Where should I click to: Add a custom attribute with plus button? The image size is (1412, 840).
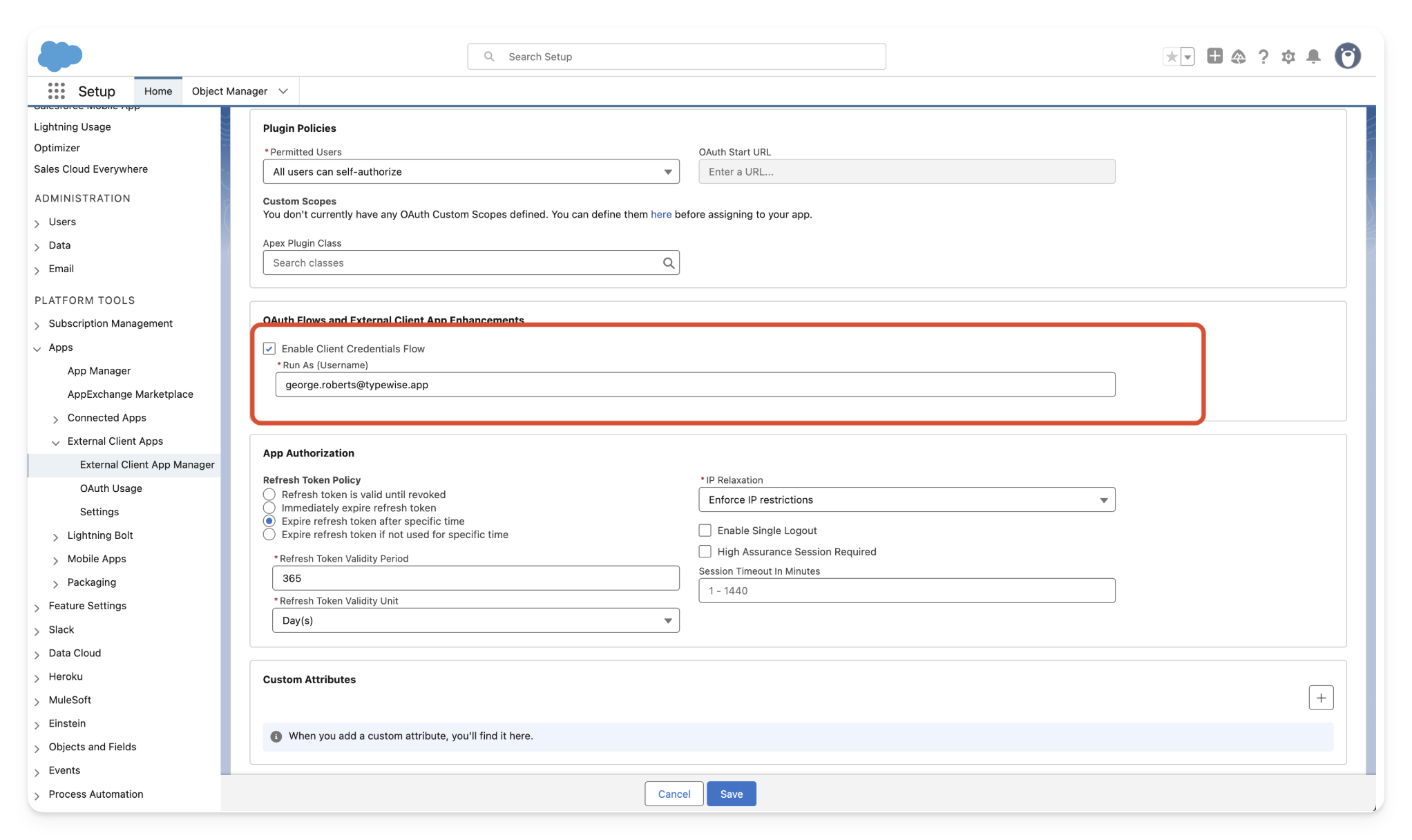tap(1321, 698)
